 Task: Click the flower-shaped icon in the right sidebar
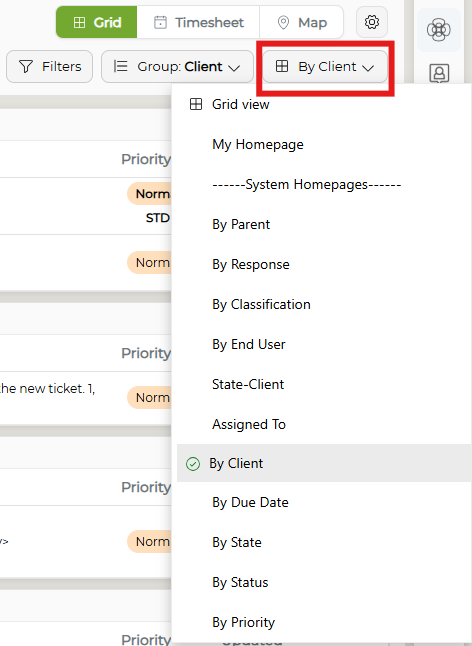pyautogui.click(x=438, y=30)
